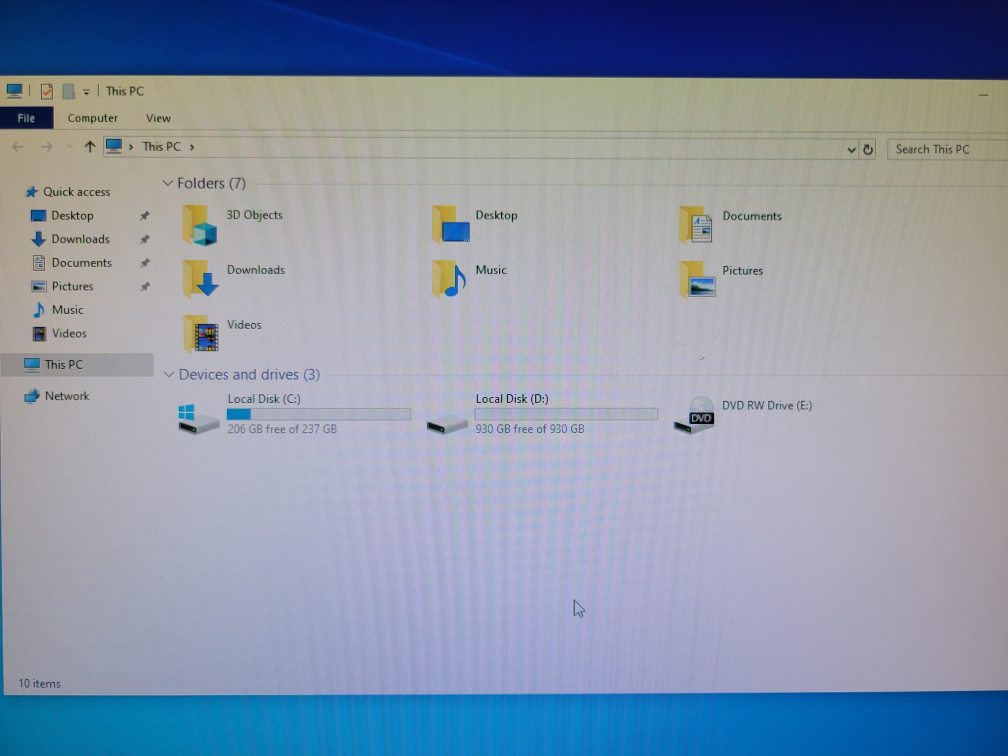Expand the chevron after This PC in address bar

(x=192, y=147)
